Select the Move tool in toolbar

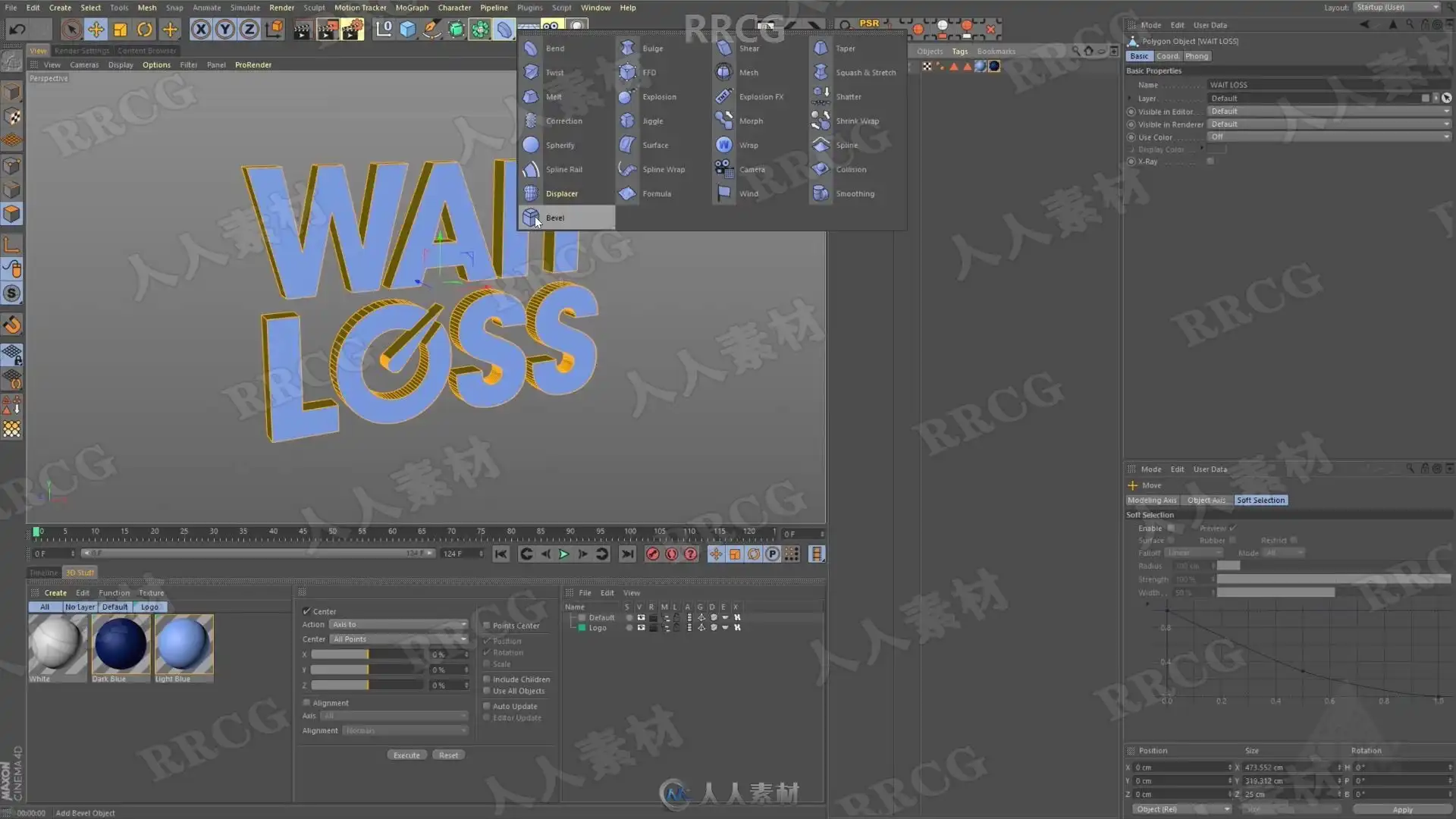click(96, 30)
